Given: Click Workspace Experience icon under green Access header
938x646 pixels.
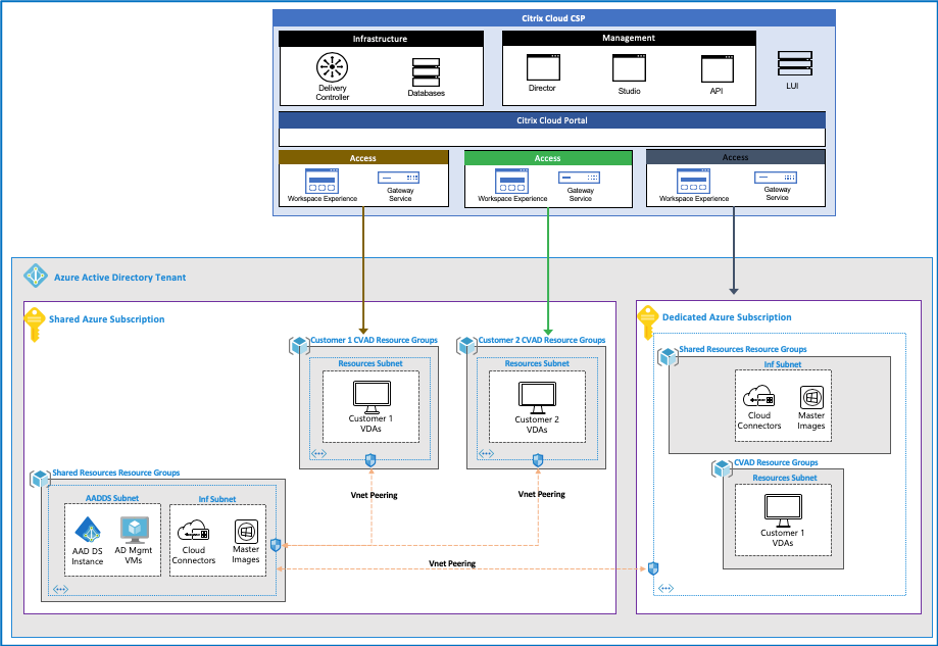Looking at the screenshot, I should tap(512, 181).
